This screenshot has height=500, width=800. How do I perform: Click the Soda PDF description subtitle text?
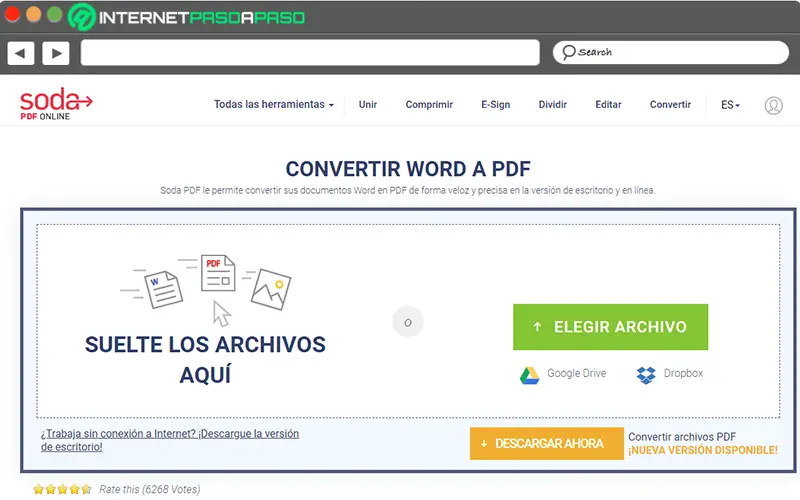(408, 190)
